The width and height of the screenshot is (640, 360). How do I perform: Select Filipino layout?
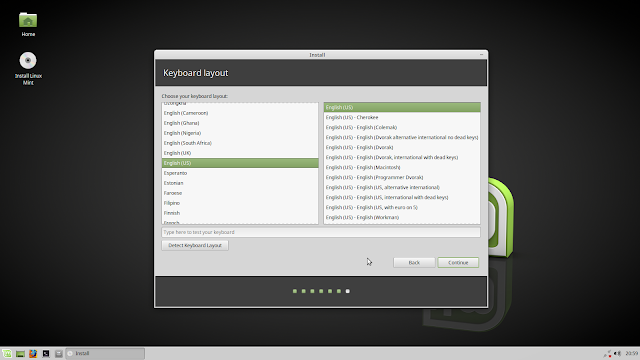(x=240, y=203)
